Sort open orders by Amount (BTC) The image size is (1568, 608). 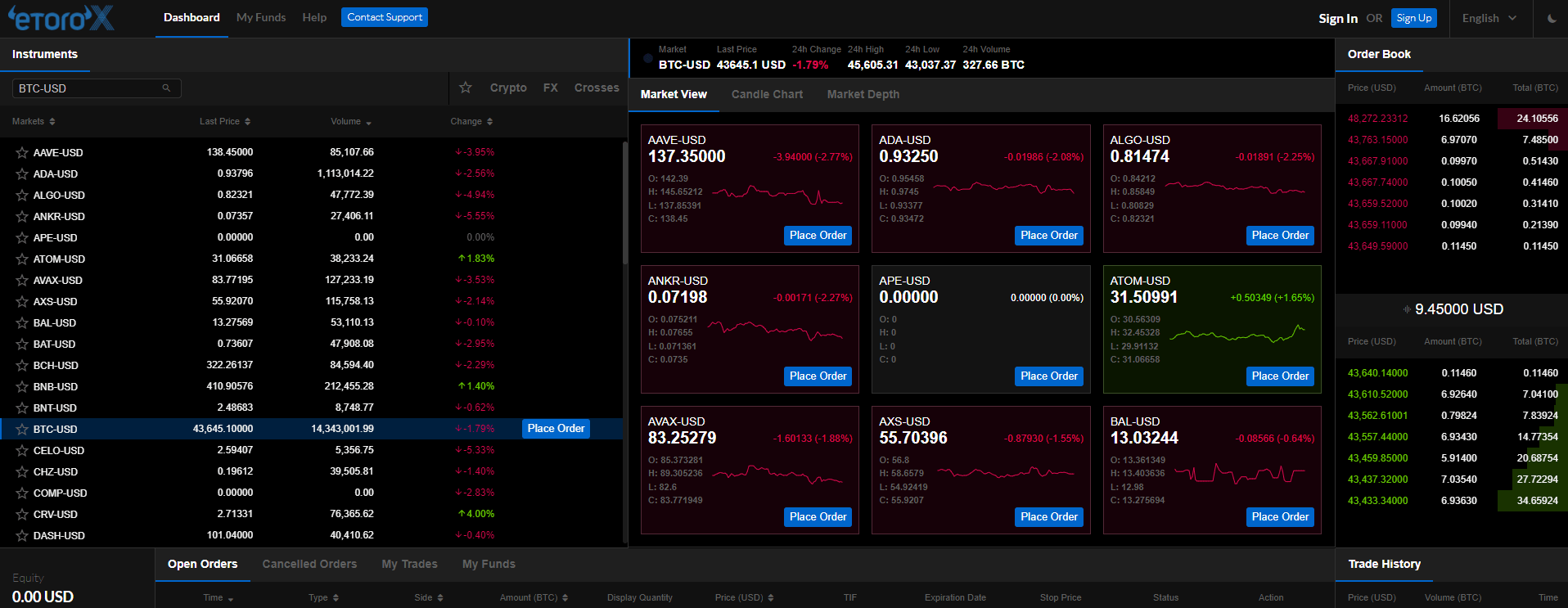tap(534, 597)
